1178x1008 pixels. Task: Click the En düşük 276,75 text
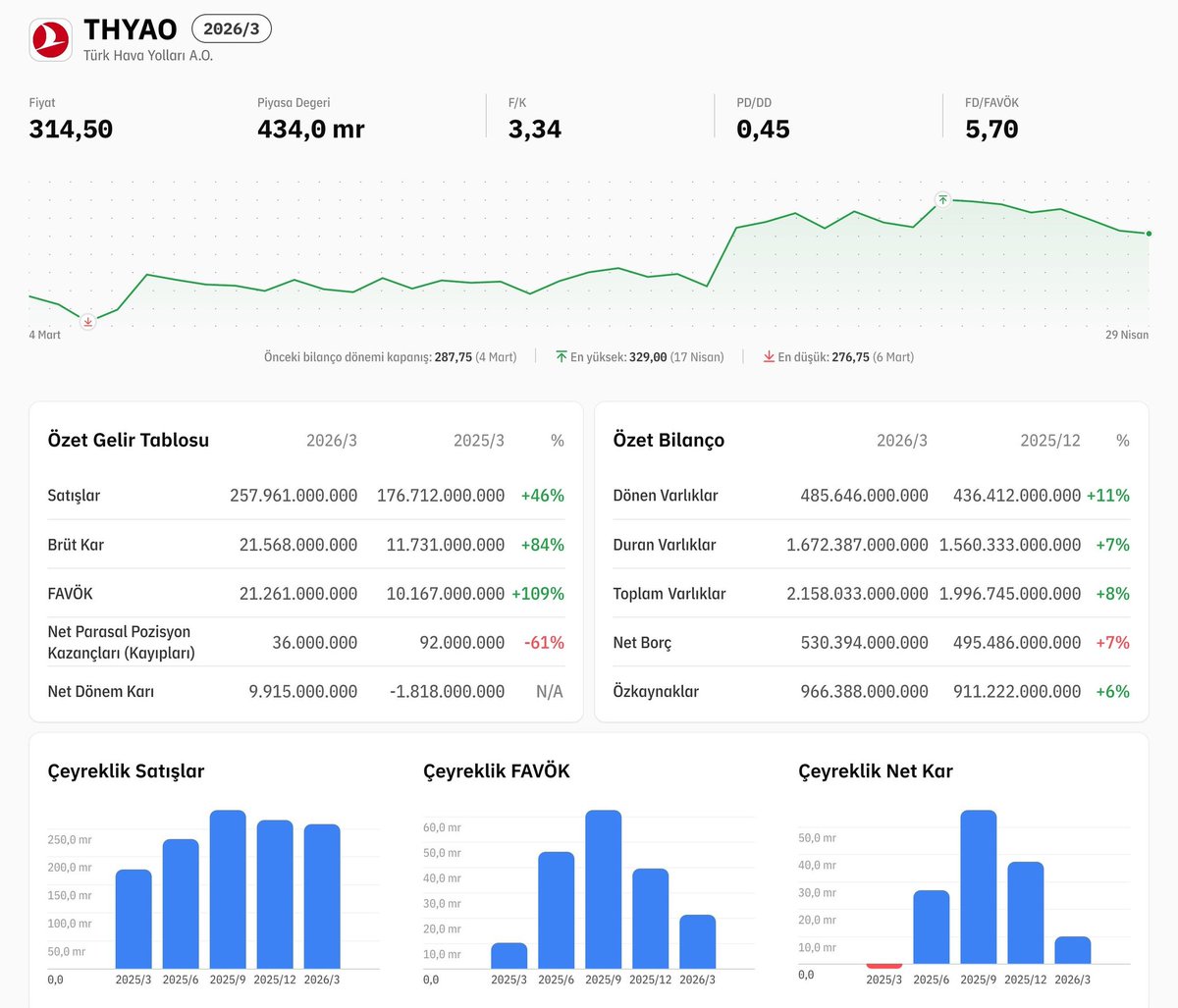click(845, 357)
